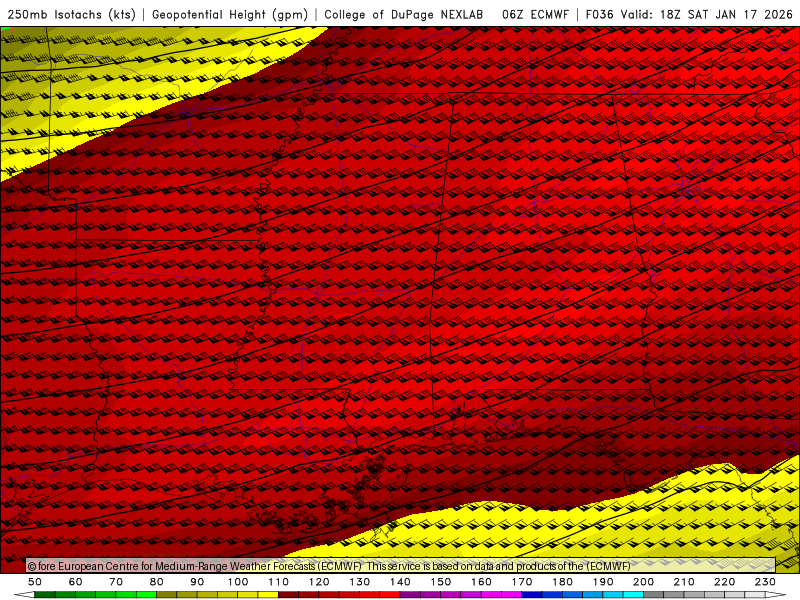Click the '230' label on the color scale
Viewport: 800px width, 600px height.
coord(765,582)
